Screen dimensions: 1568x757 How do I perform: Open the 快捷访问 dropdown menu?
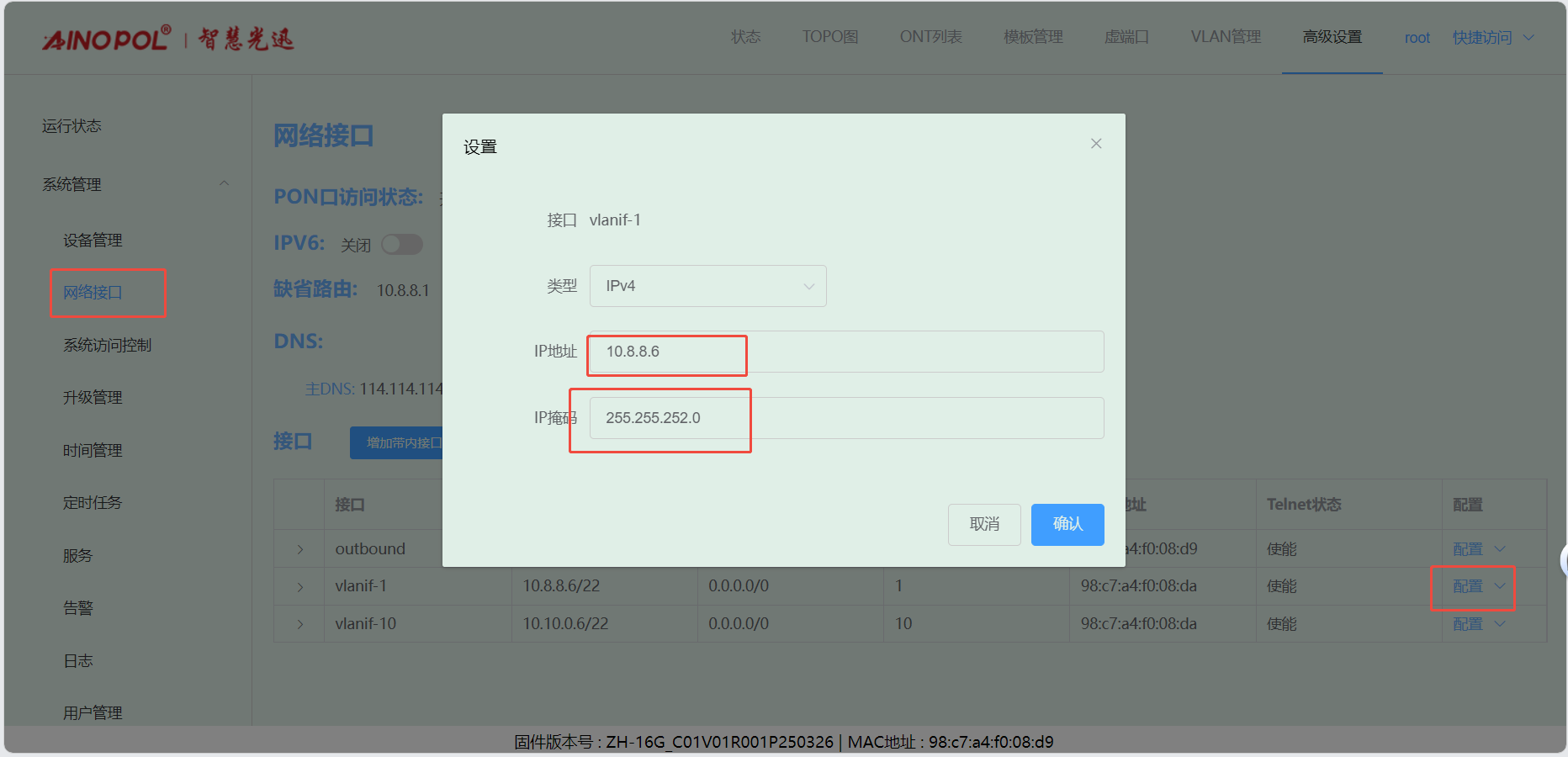coord(1492,38)
